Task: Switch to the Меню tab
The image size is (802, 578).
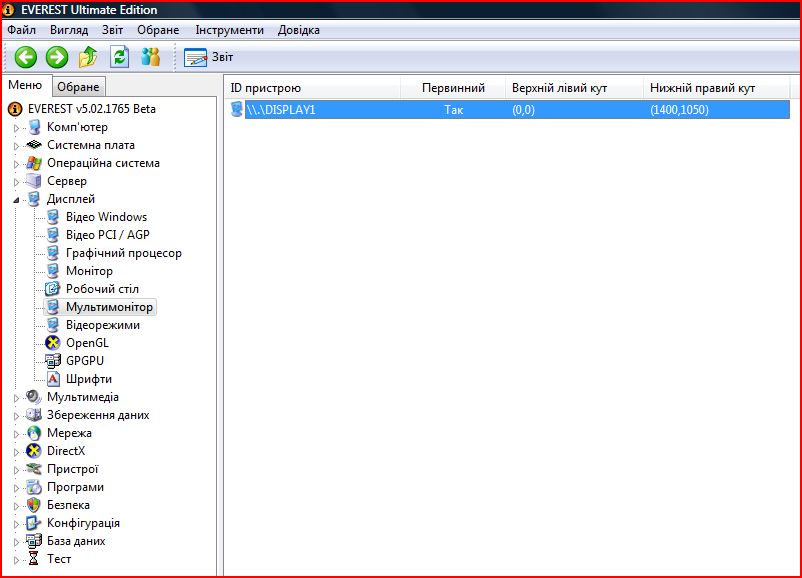Action: pos(25,85)
